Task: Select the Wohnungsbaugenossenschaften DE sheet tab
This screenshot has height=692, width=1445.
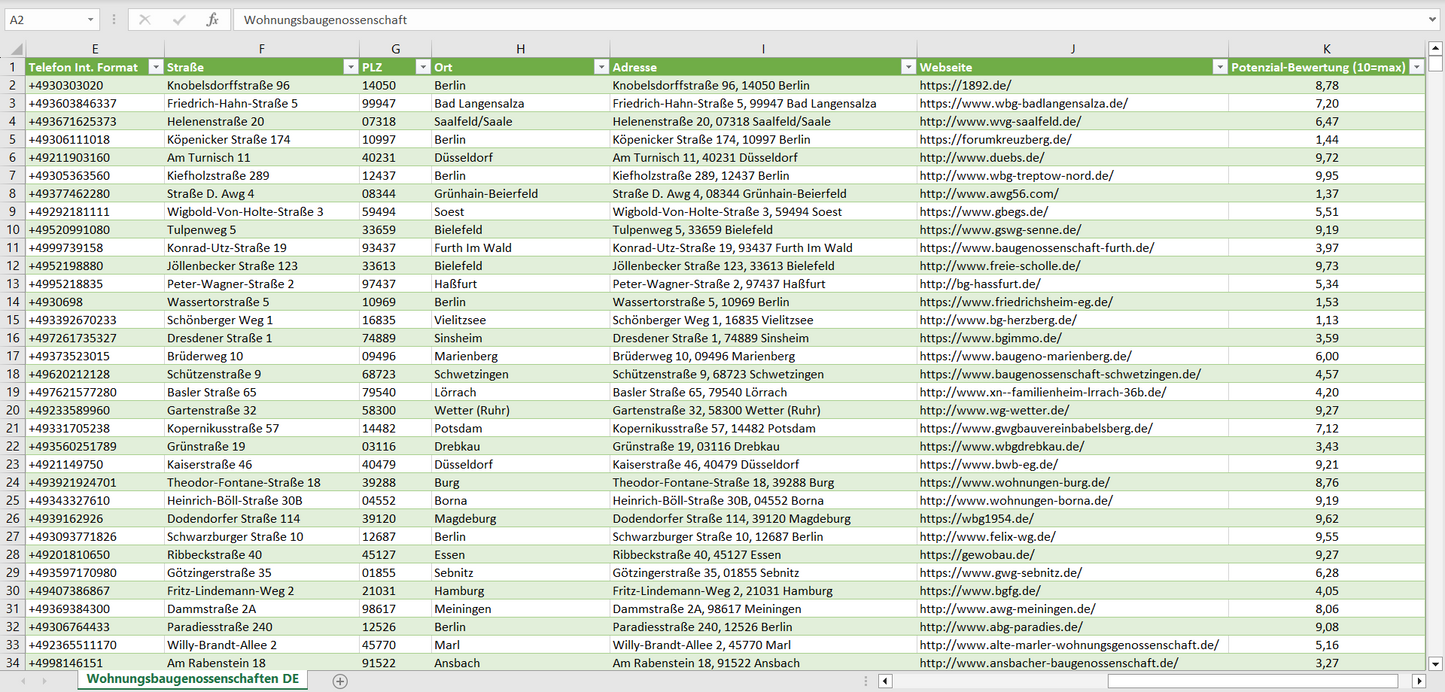Action: (x=192, y=679)
